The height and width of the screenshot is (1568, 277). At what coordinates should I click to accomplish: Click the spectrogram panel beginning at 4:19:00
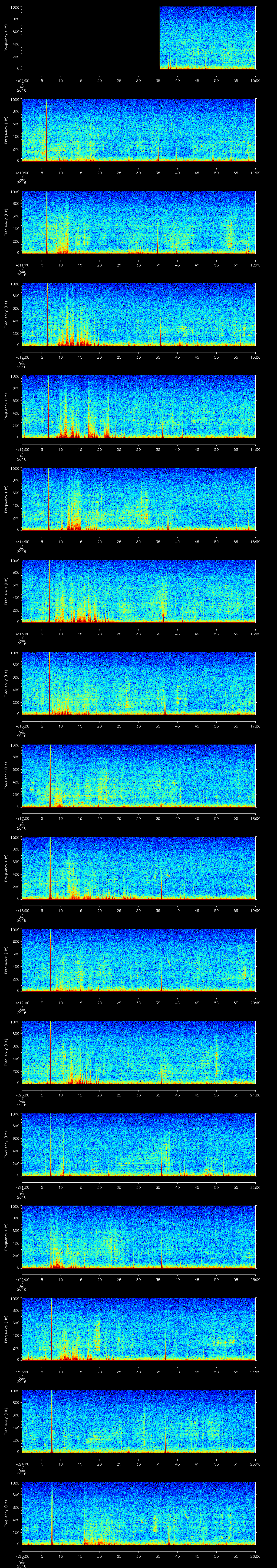pyautogui.click(x=139, y=960)
